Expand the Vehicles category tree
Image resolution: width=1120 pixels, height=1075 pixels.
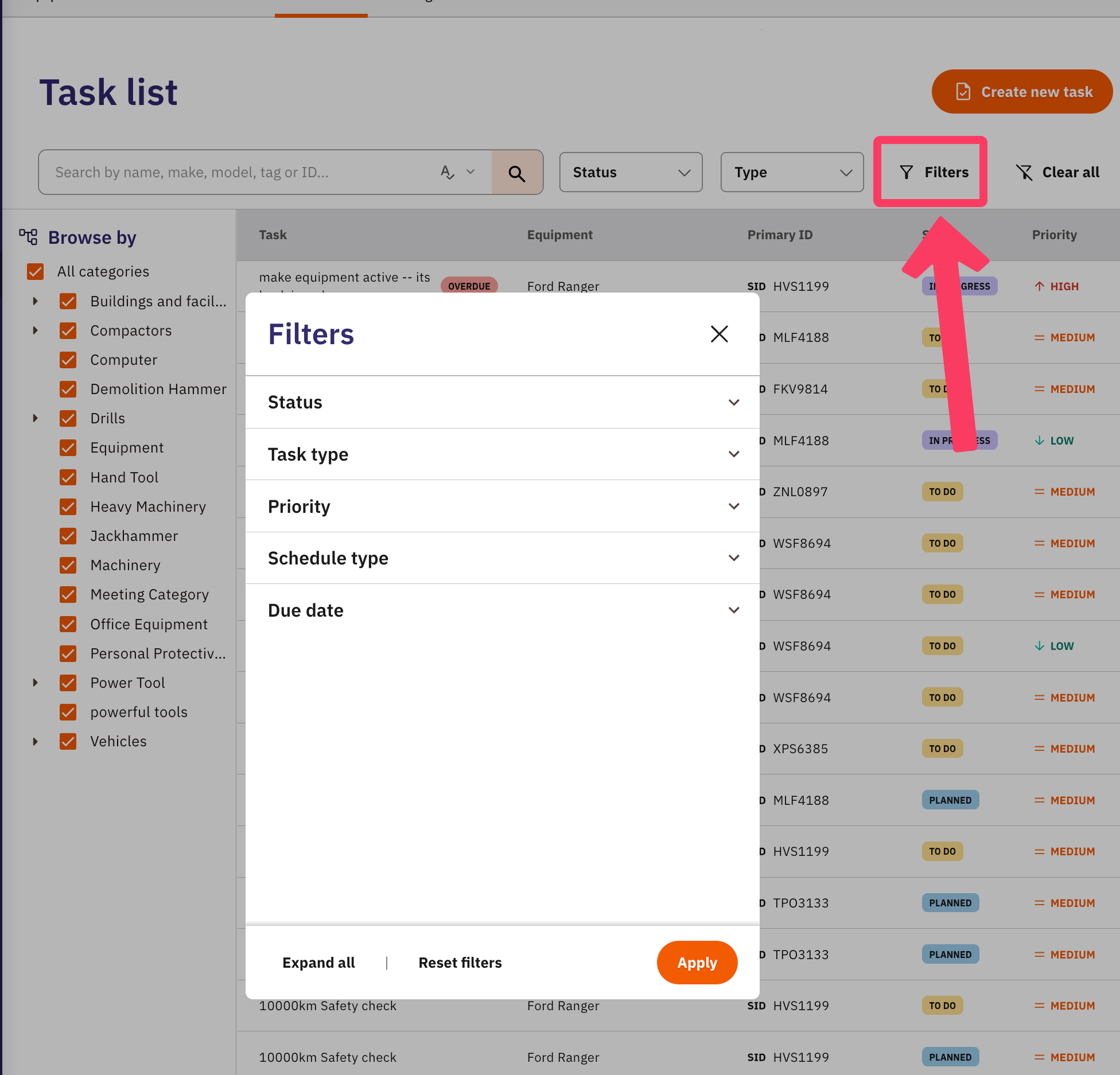[x=36, y=741]
